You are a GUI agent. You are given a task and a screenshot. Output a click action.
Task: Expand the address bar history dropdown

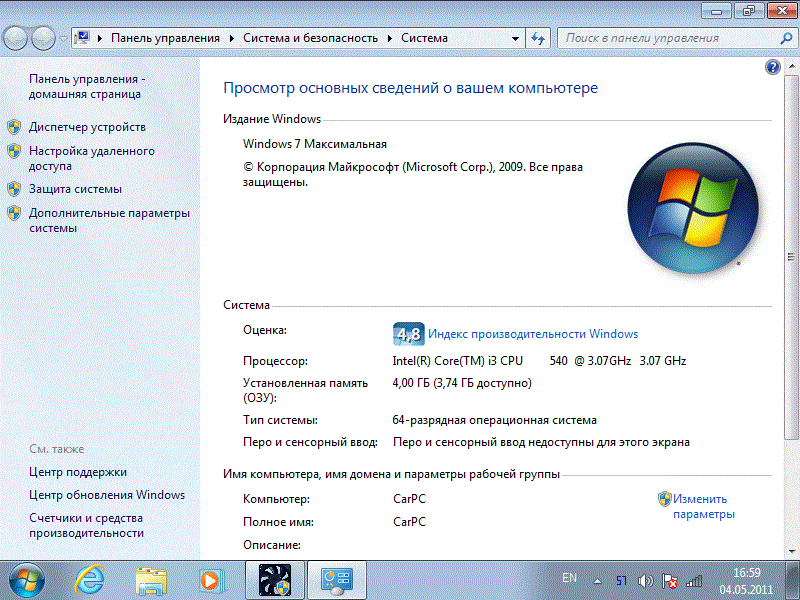(515, 38)
